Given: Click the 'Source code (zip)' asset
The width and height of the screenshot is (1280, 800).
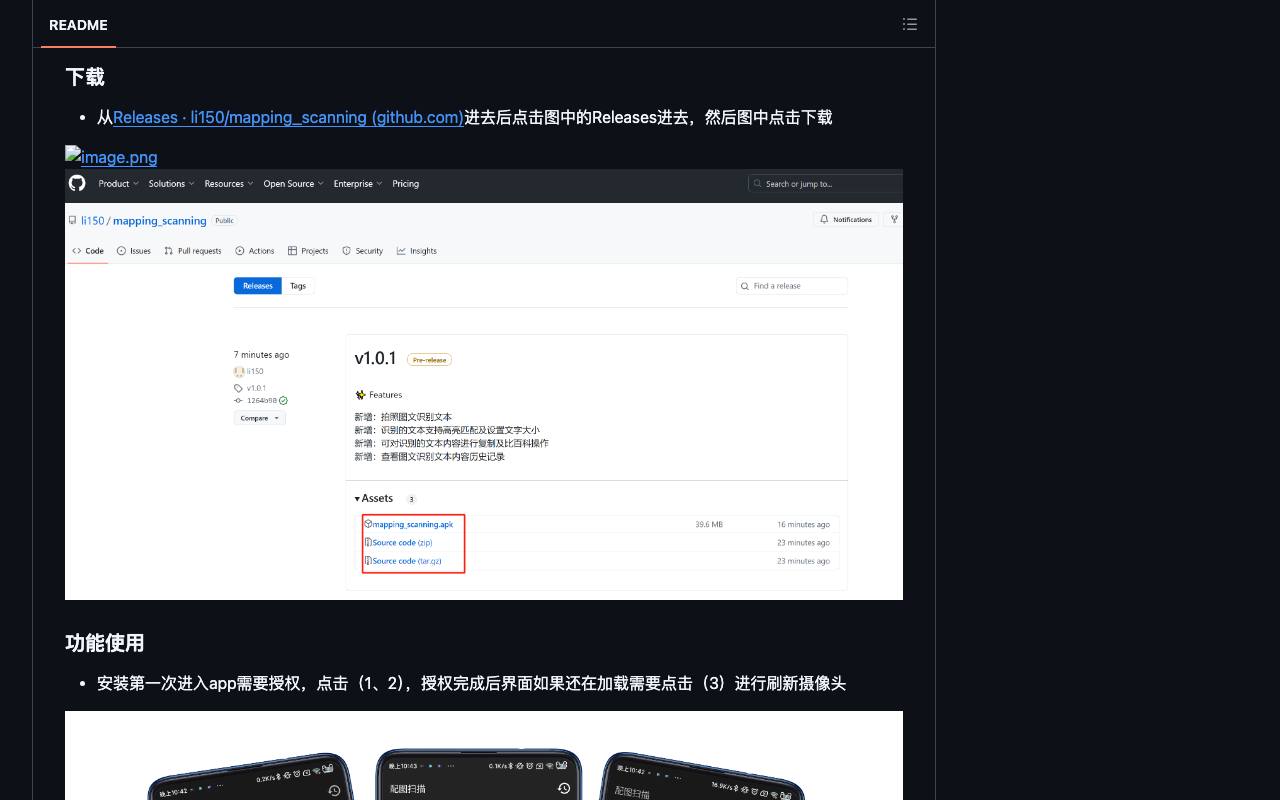Looking at the screenshot, I should [402, 543].
